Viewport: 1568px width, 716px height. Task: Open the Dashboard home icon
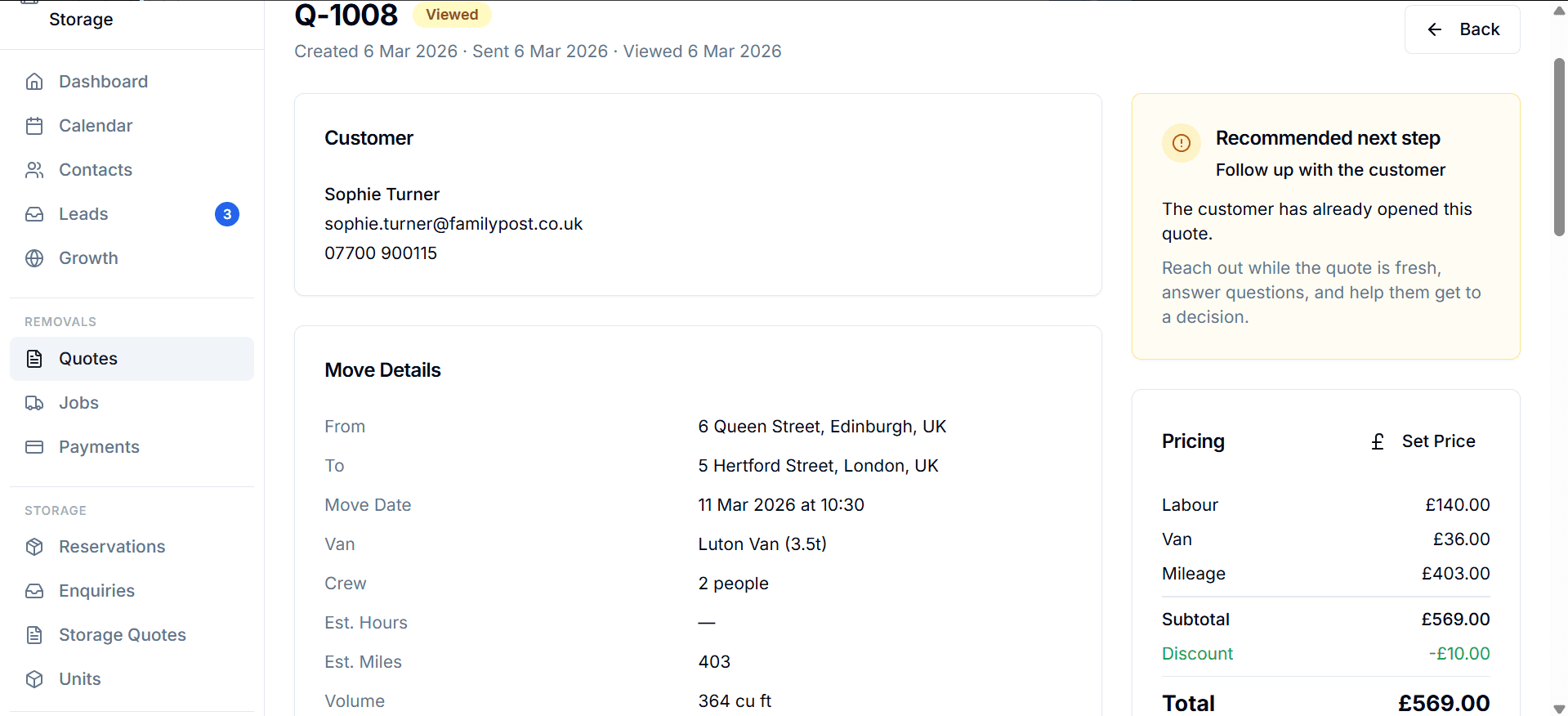coord(34,81)
